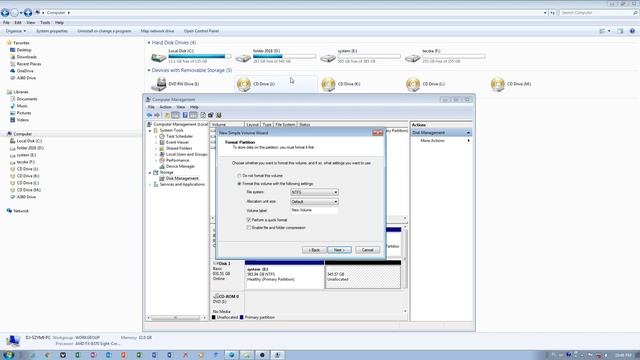
Task: Open Allocation unit size dropdown
Action: click(x=314, y=202)
